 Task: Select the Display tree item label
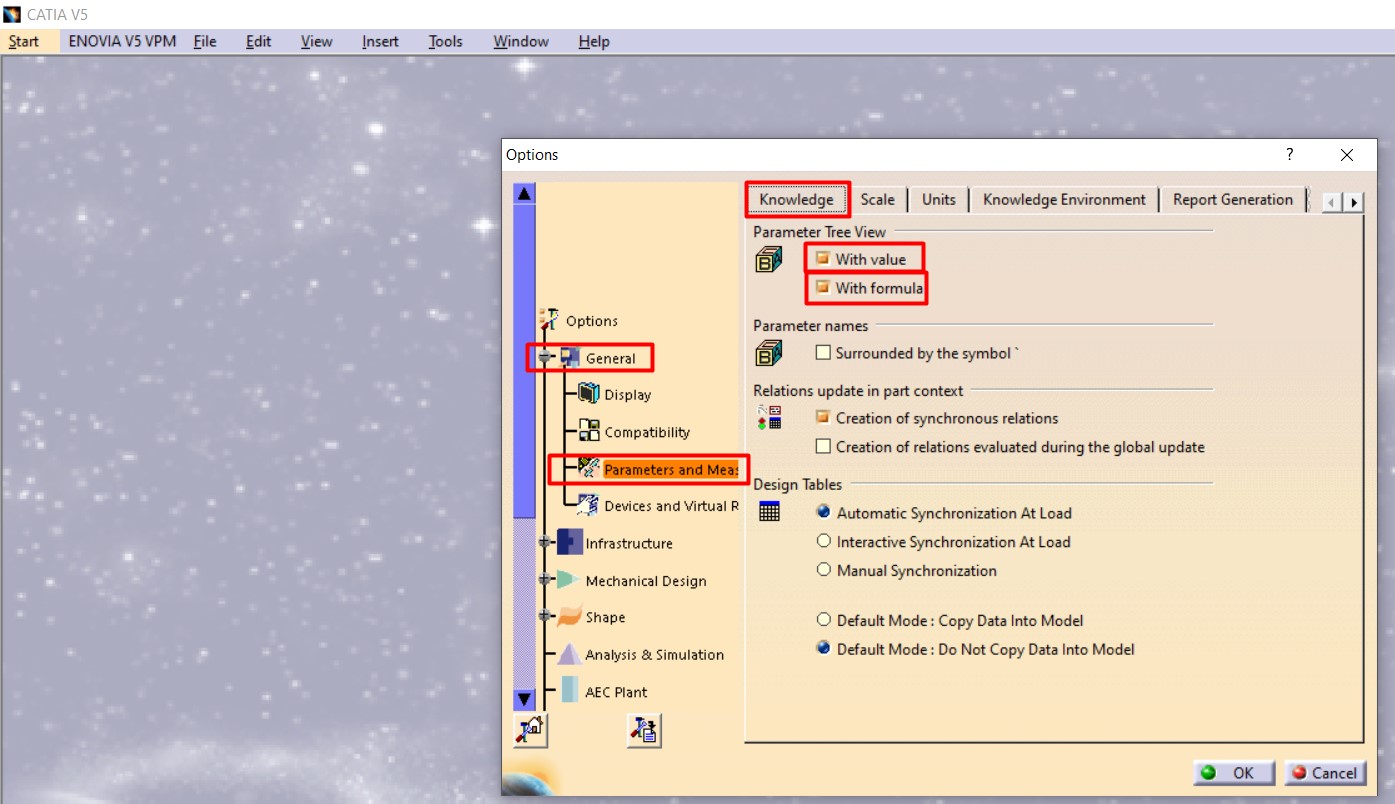pos(627,395)
